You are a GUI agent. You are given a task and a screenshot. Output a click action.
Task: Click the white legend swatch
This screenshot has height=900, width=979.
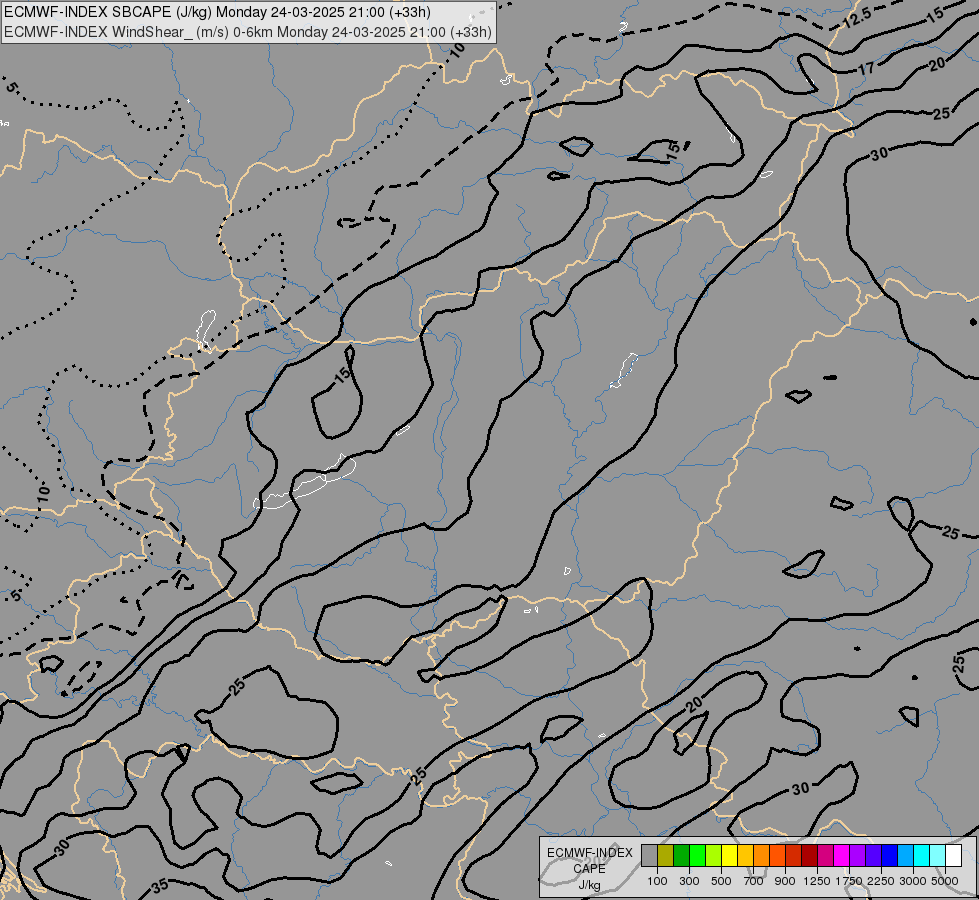click(x=953, y=856)
